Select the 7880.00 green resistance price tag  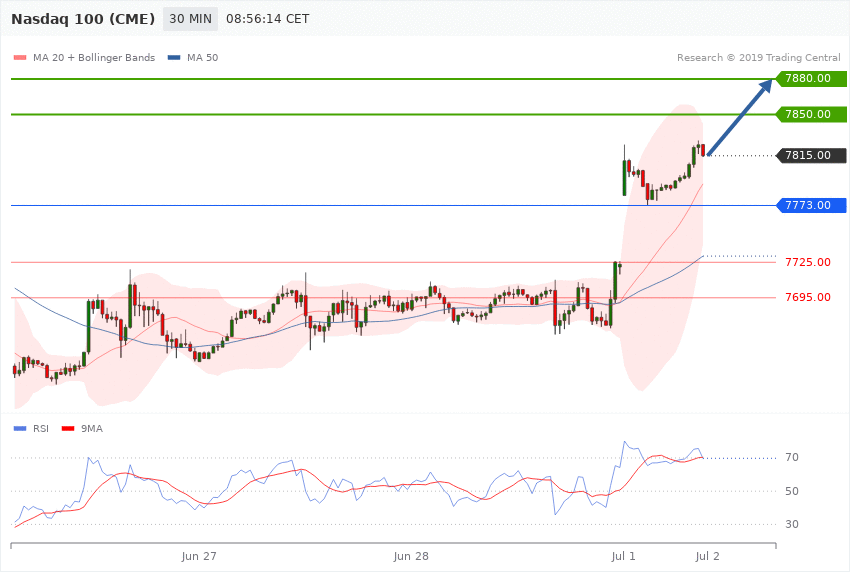tap(812, 79)
